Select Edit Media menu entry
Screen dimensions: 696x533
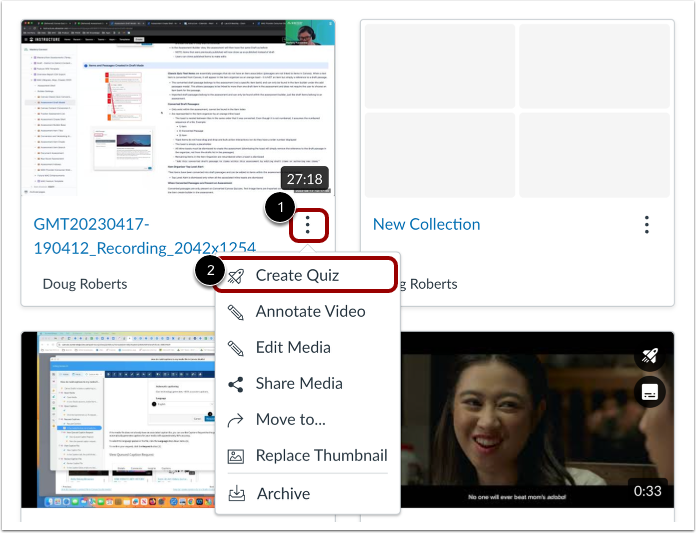[x=308, y=347]
